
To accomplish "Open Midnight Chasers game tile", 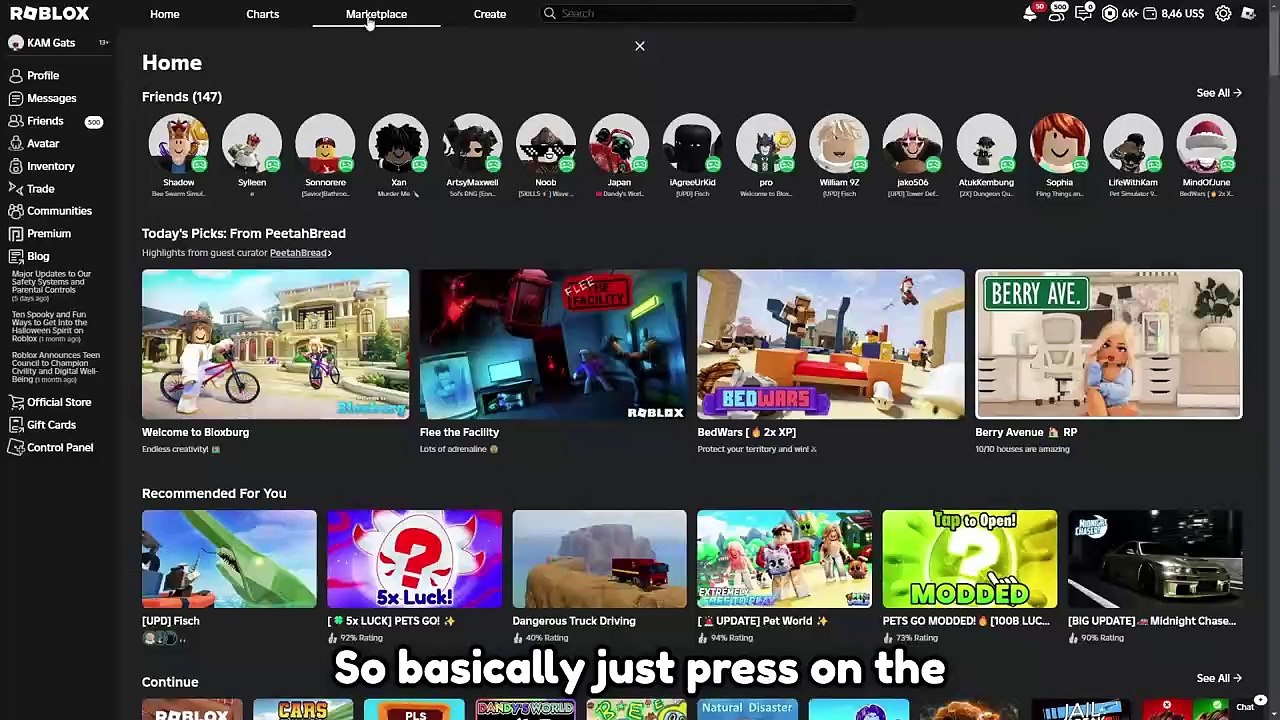I will click(x=1155, y=559).
